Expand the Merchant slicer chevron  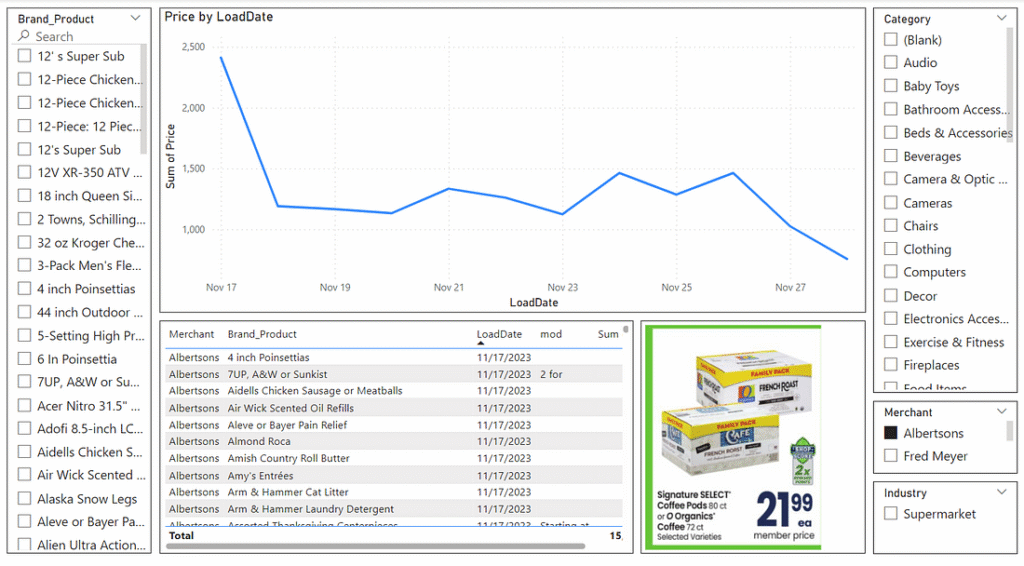(x=1002, y=411)
